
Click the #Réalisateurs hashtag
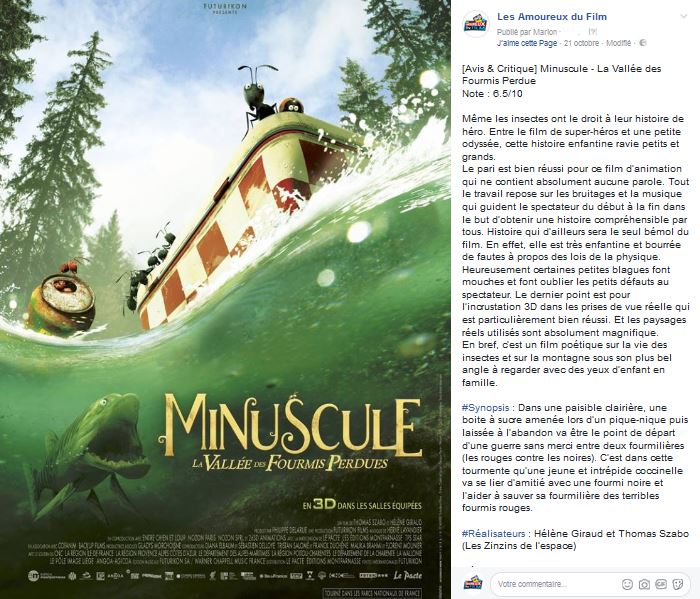[x=494, y=534]
